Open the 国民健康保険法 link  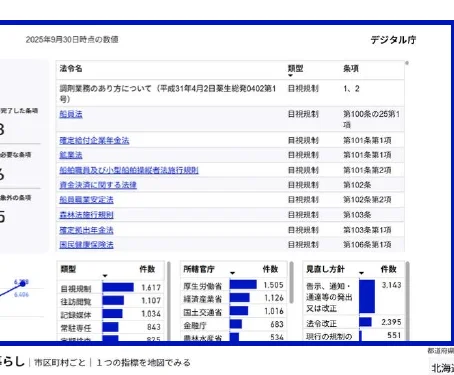(86, 244)
